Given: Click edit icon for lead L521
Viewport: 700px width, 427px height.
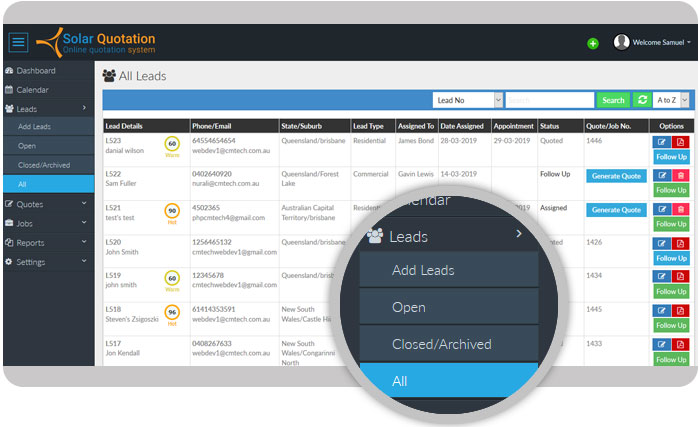Looking at the screenshot, I should [662, 209].
